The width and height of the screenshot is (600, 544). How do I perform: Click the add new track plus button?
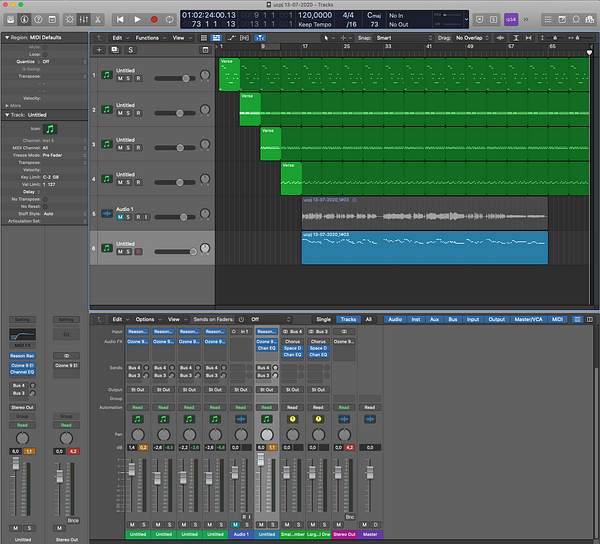[x=99, y=49]
